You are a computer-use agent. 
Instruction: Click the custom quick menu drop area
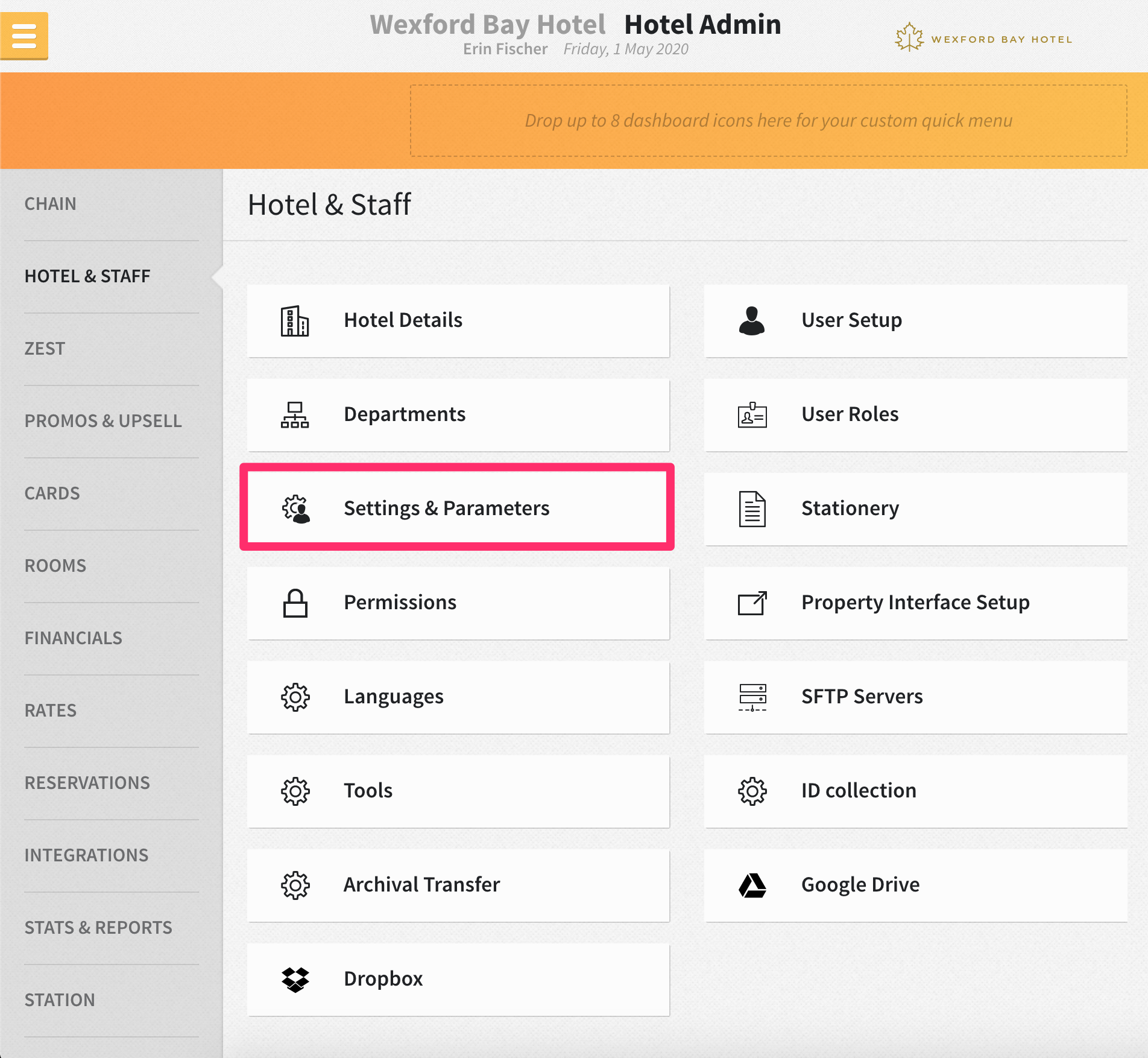[769, 121]
